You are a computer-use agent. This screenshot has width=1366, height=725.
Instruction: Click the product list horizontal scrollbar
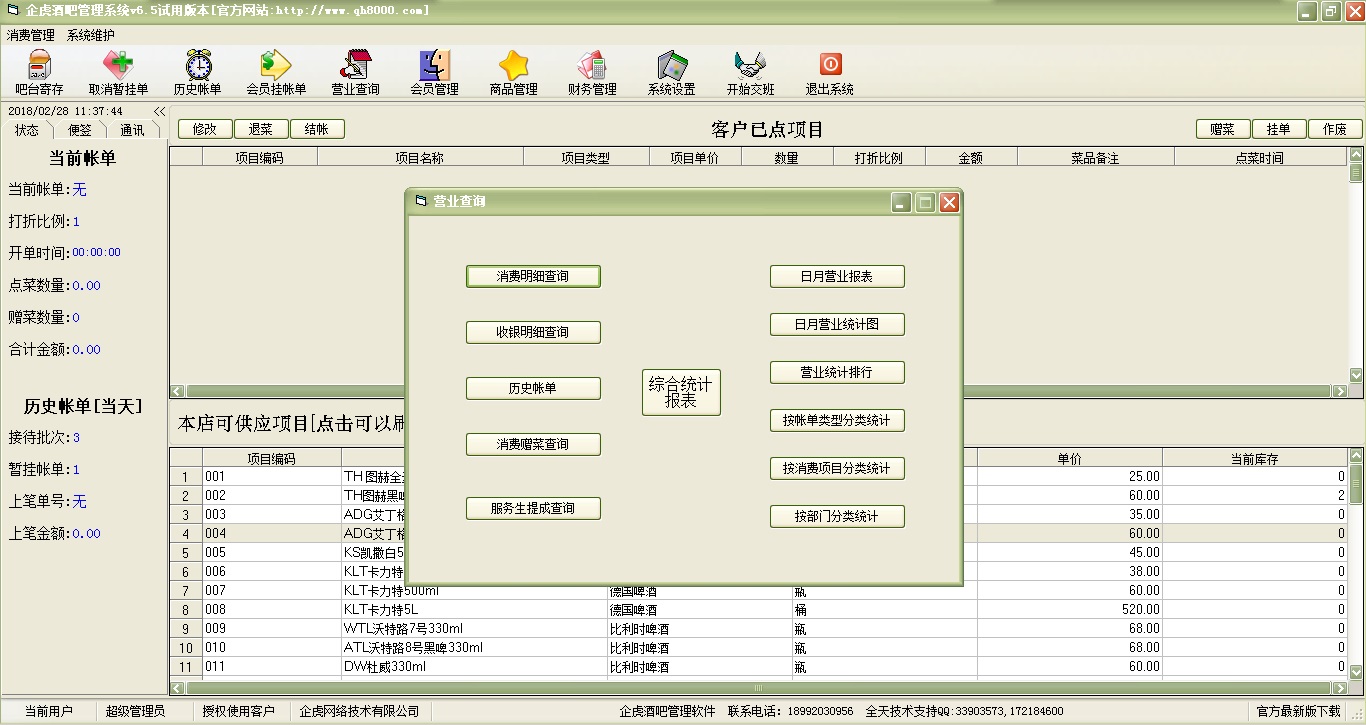759,688
